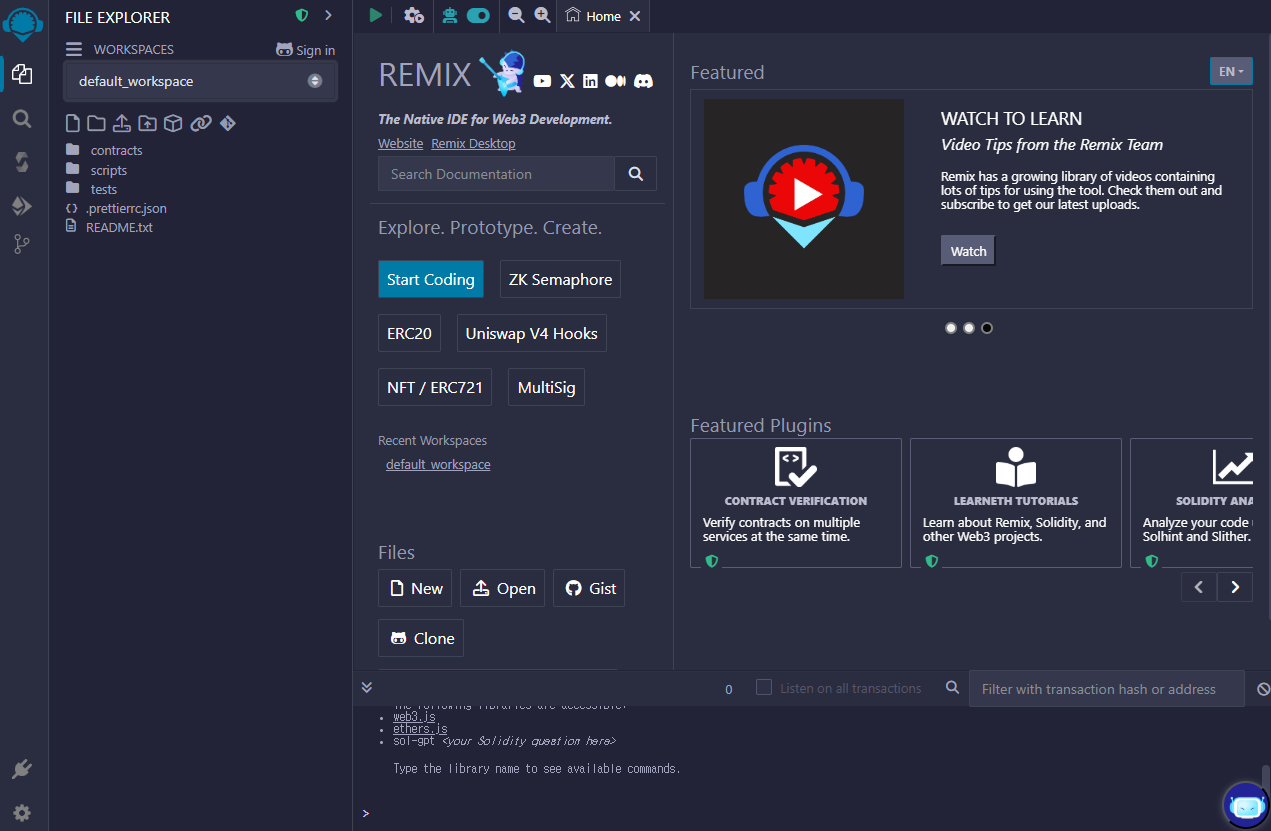Click the documentation search magnifier button
The height and width of the screenshot is (831, 1271).
click(x=635, y=174)
